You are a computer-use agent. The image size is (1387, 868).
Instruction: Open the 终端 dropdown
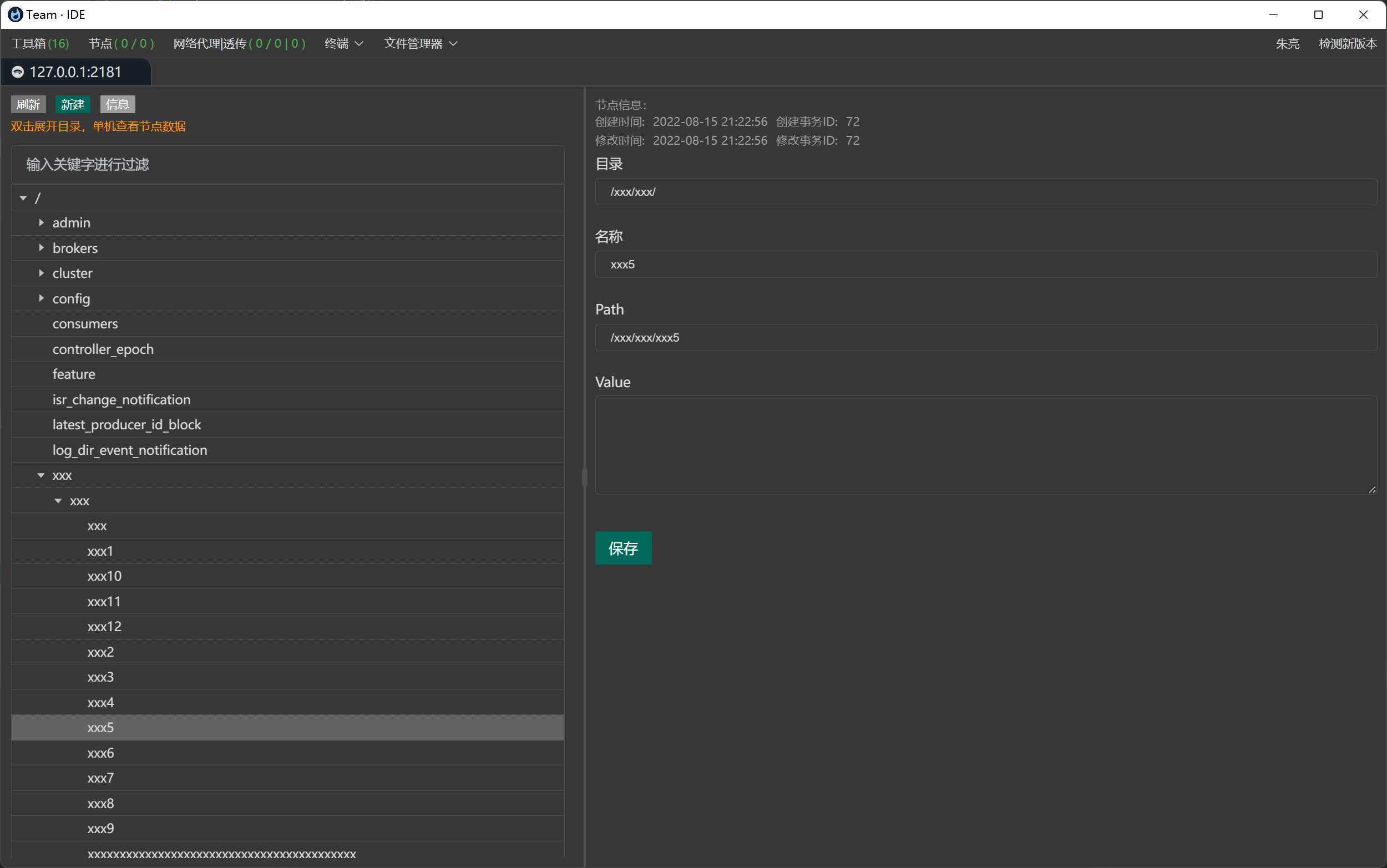(x=343, y=43)
